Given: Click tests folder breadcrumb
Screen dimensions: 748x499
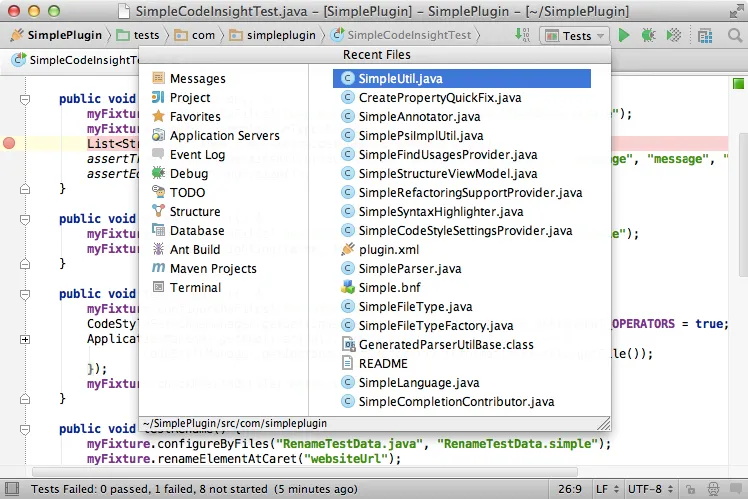Looking at the screenshot, I should (x=138, y=35).
